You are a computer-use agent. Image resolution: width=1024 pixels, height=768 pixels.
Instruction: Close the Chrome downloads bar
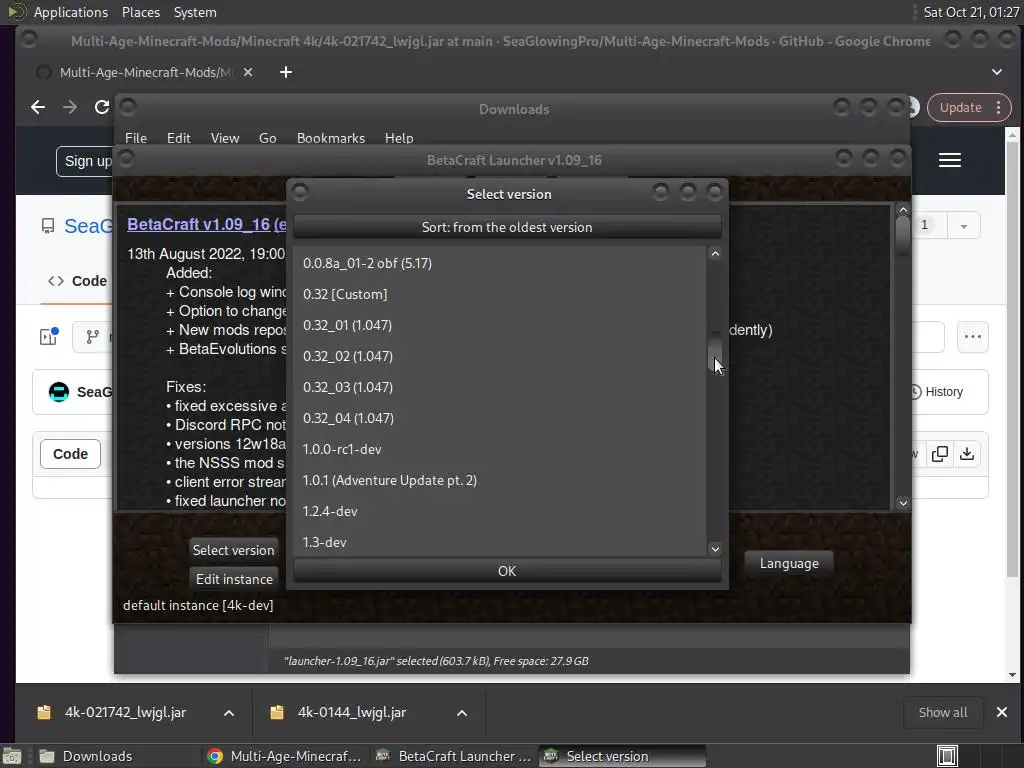[x=1002, y=712]
